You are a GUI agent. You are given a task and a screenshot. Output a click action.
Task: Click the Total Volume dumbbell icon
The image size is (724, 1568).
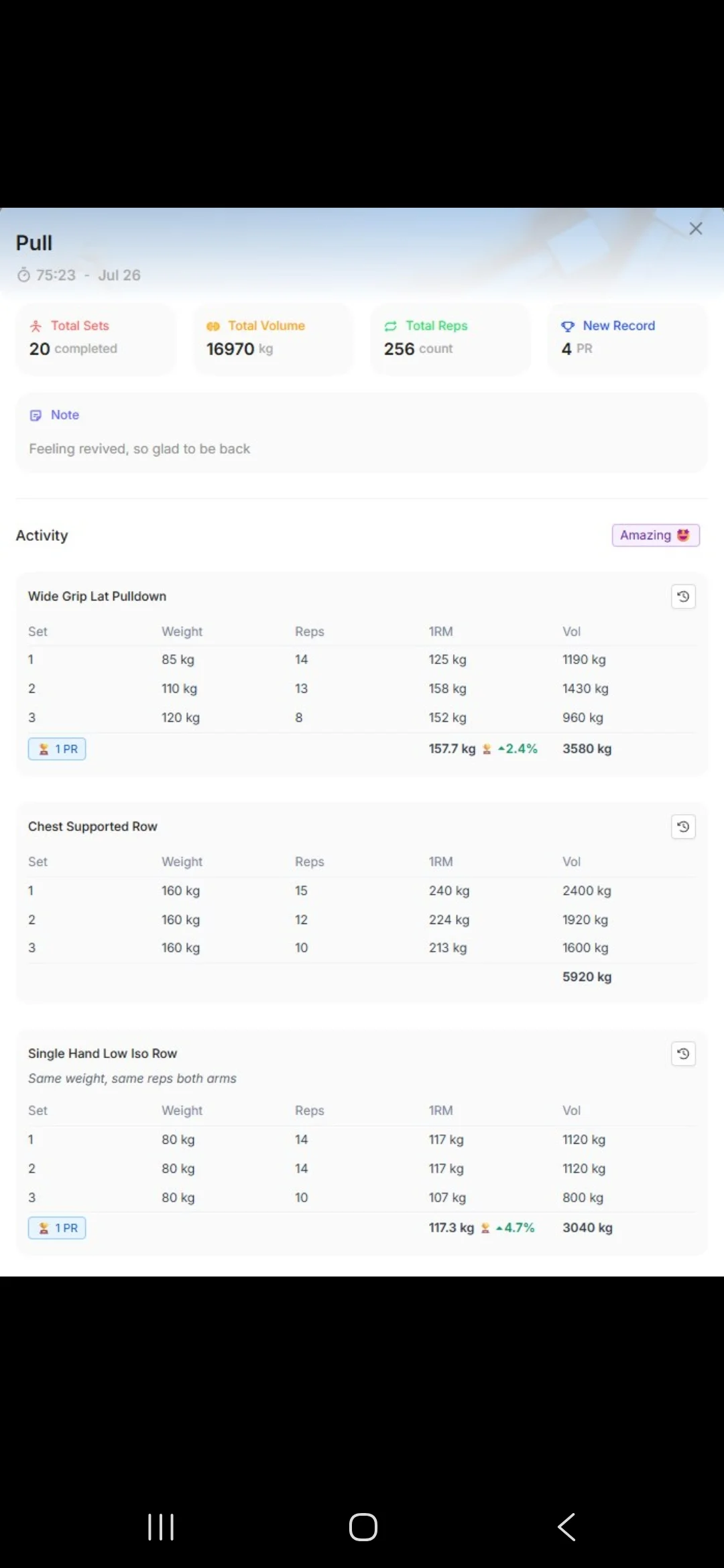[213, 326]
